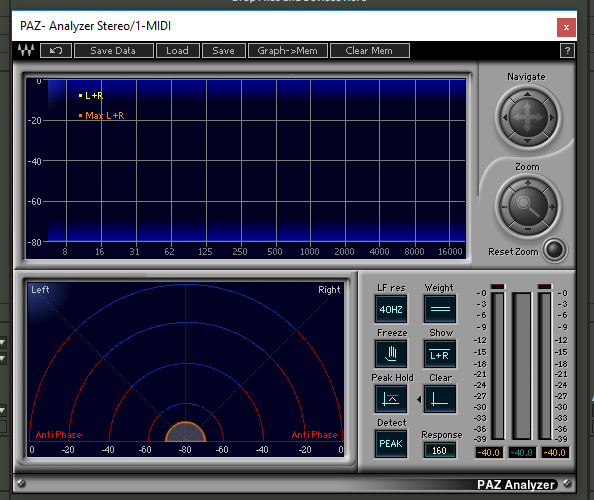Click the center level meter bar
594x500 pixels.
point(522,366)
